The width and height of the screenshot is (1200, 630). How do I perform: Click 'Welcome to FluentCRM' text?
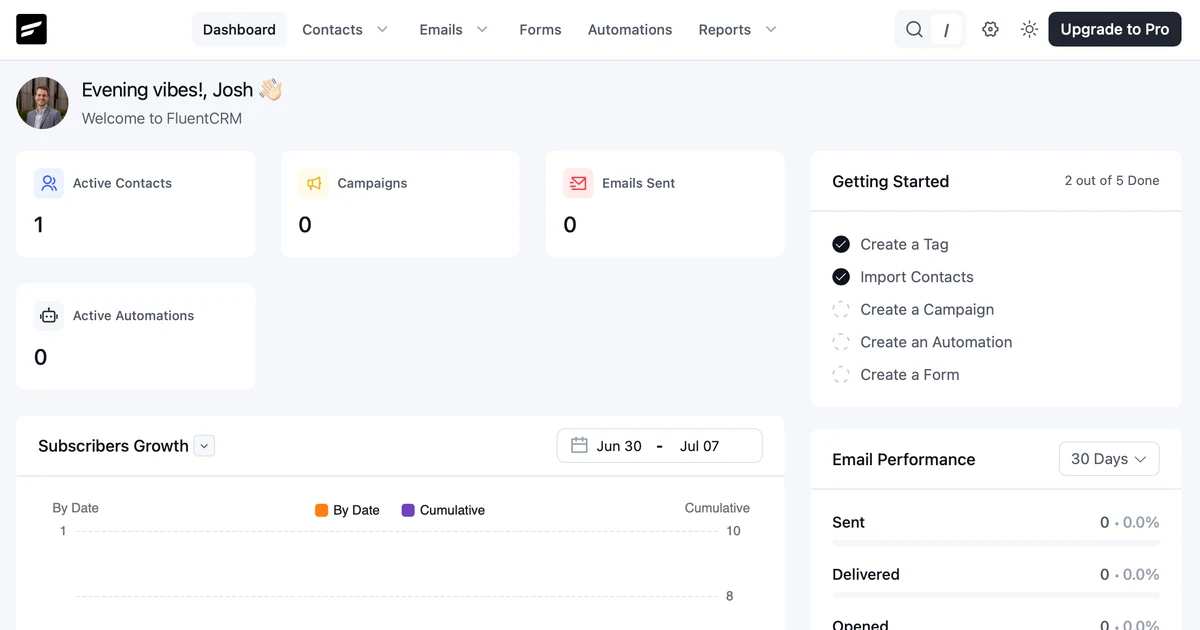162,118
